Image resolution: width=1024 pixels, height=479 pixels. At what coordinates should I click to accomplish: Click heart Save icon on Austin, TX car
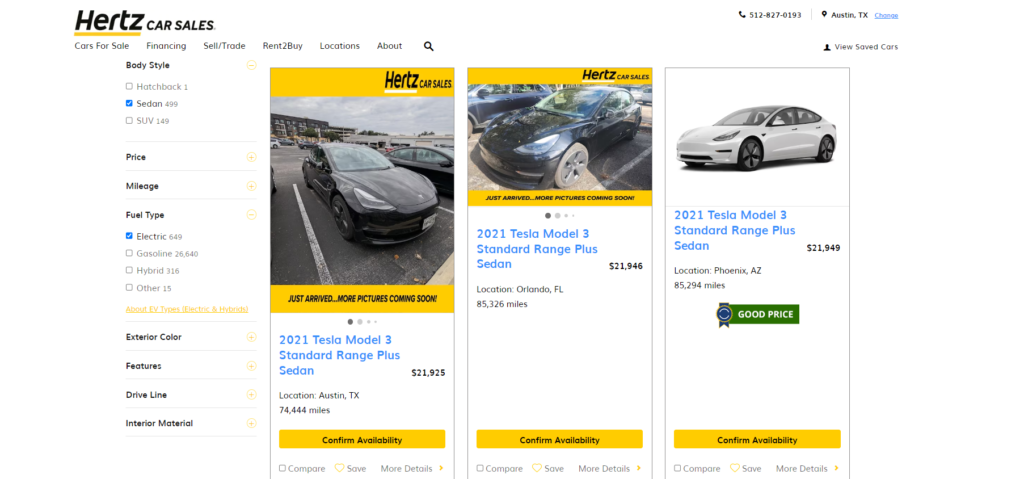[339, 468]
